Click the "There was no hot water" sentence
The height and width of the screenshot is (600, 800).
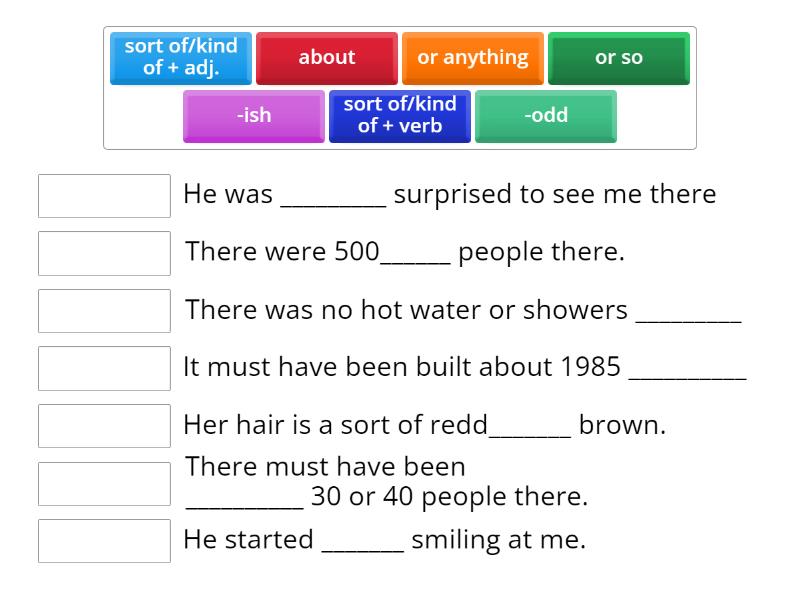tap(463, 310)
